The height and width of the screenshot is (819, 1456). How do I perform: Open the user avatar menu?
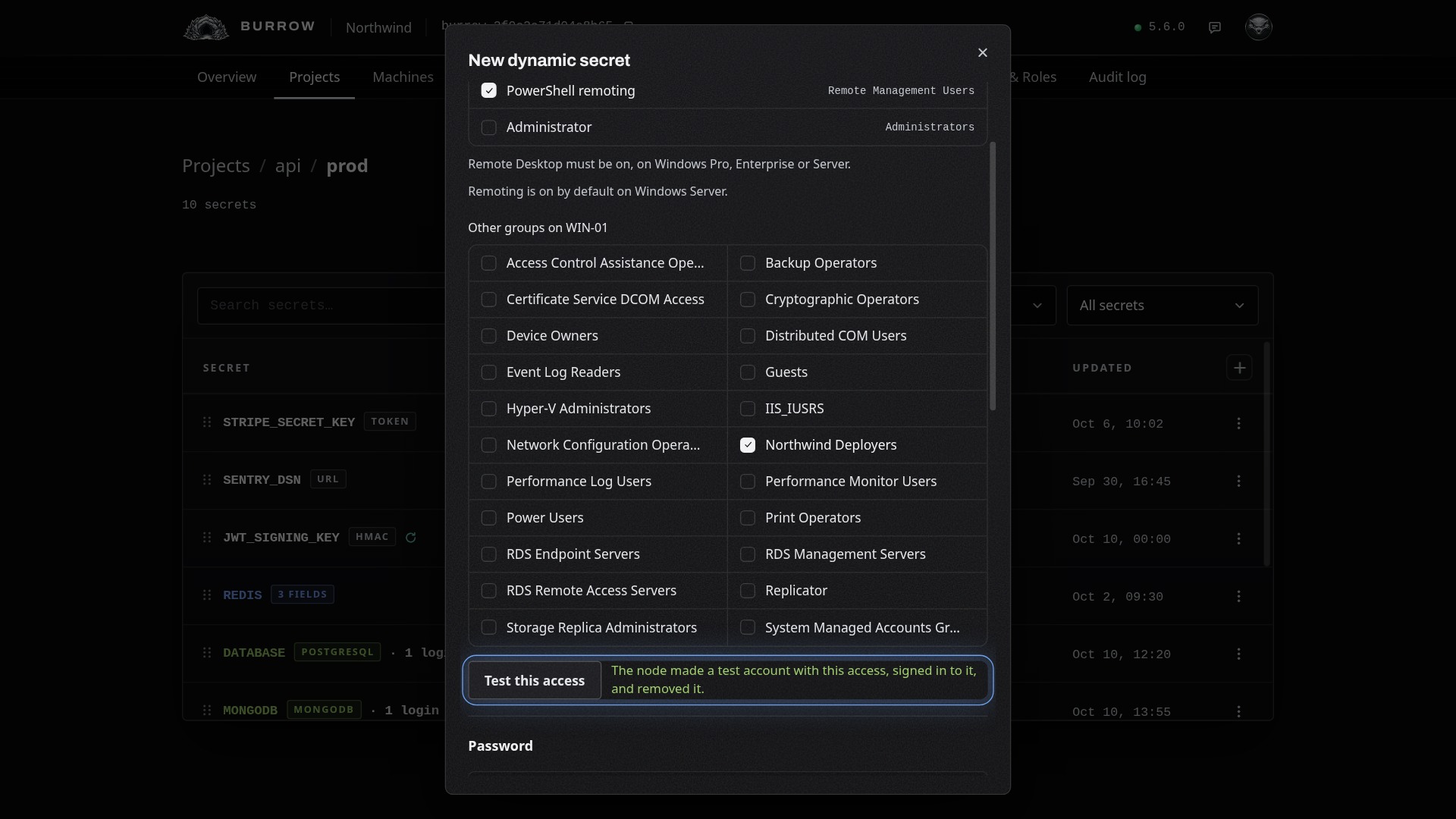1259,27
